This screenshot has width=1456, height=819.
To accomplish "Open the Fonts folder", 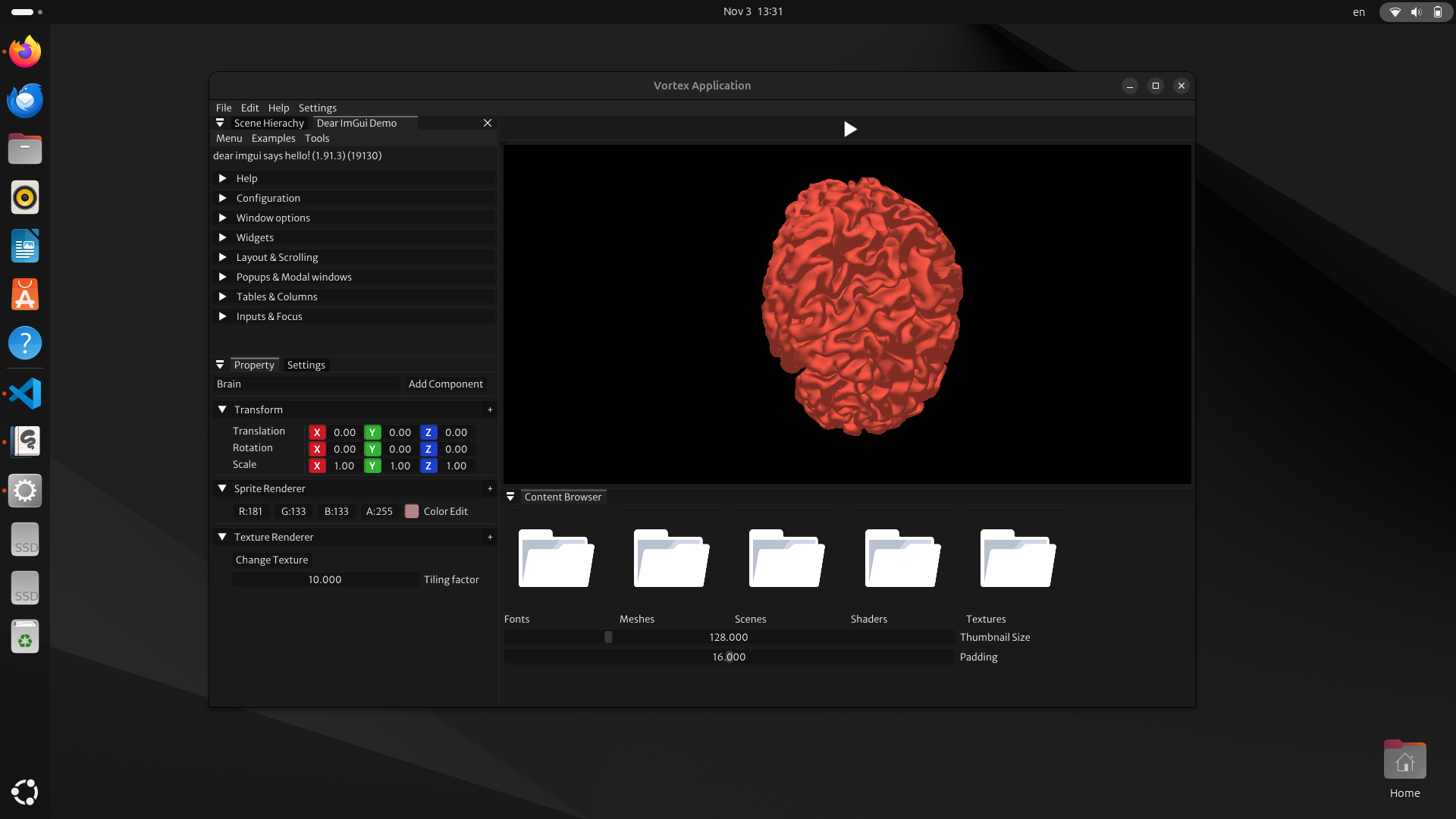I will pyautogui.click(x=556, y=558).
